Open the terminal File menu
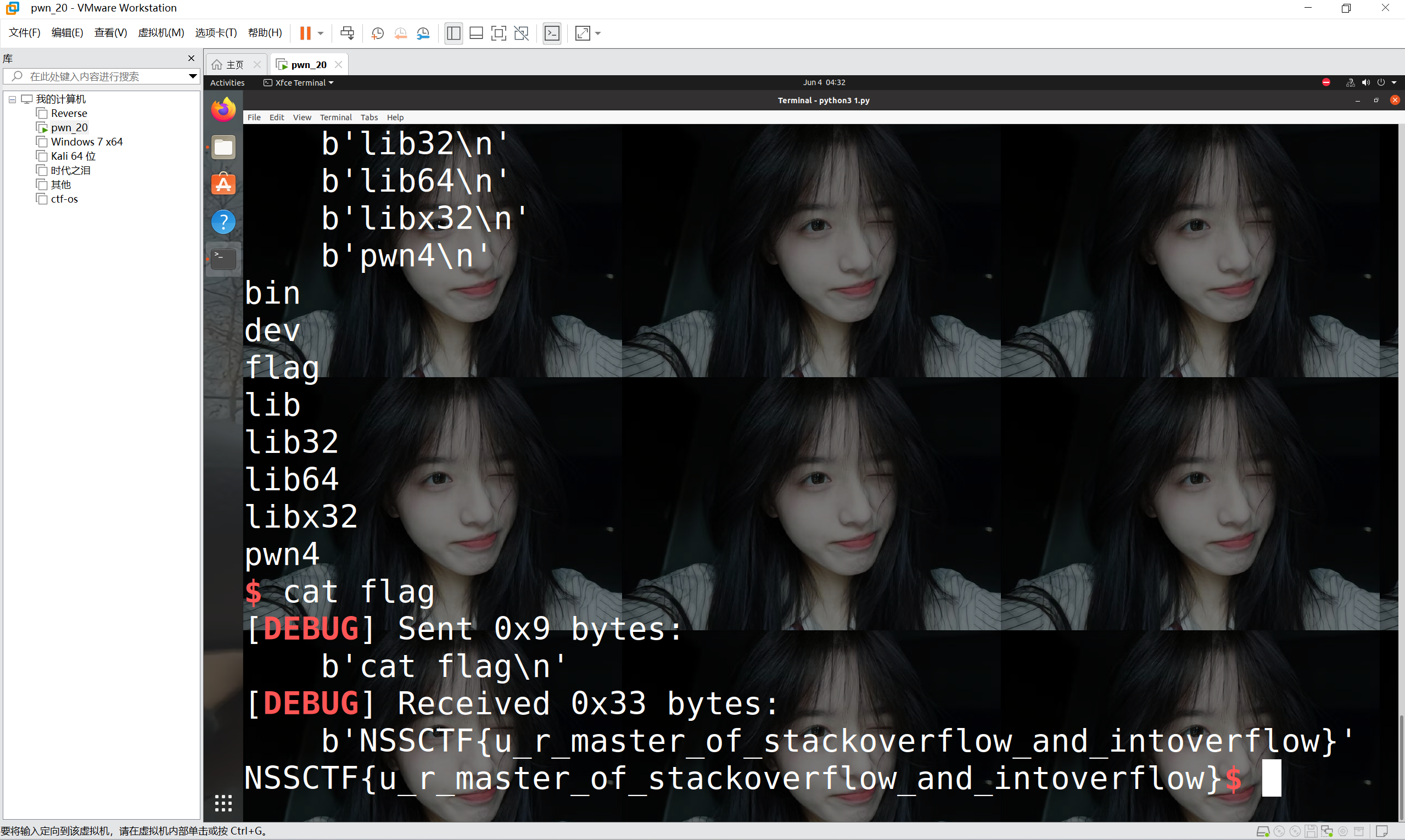The height and width of the screenshot is (840, 1405). pos(254,117)
